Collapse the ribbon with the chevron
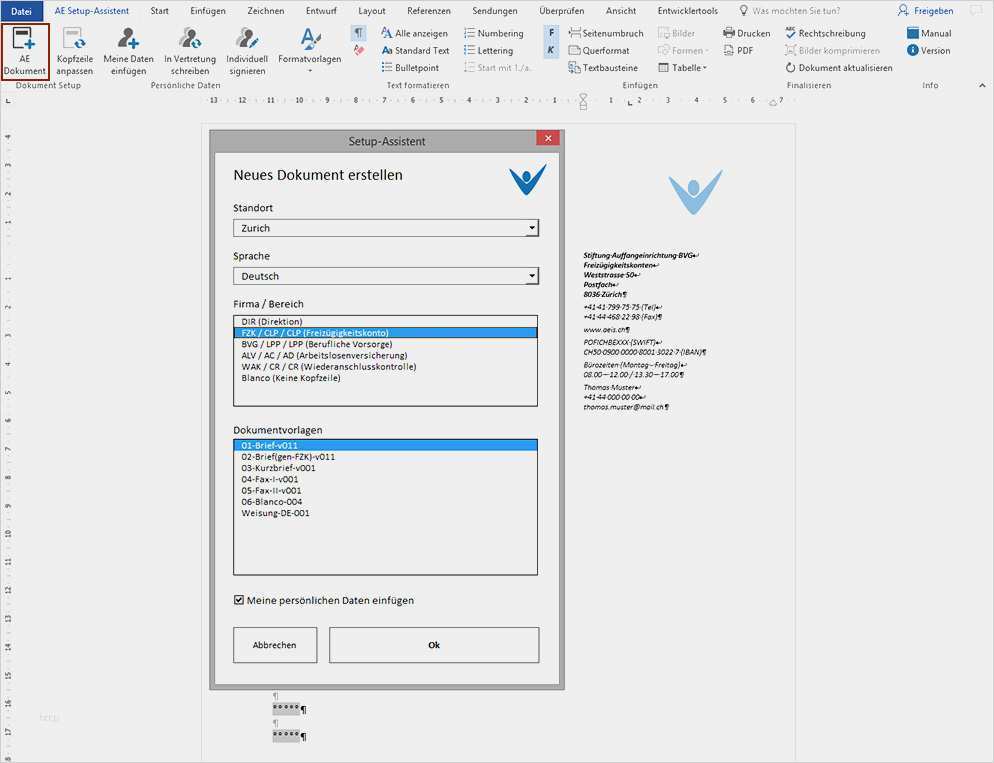Screen dimensions: 994x763 (x=982, y=85)
